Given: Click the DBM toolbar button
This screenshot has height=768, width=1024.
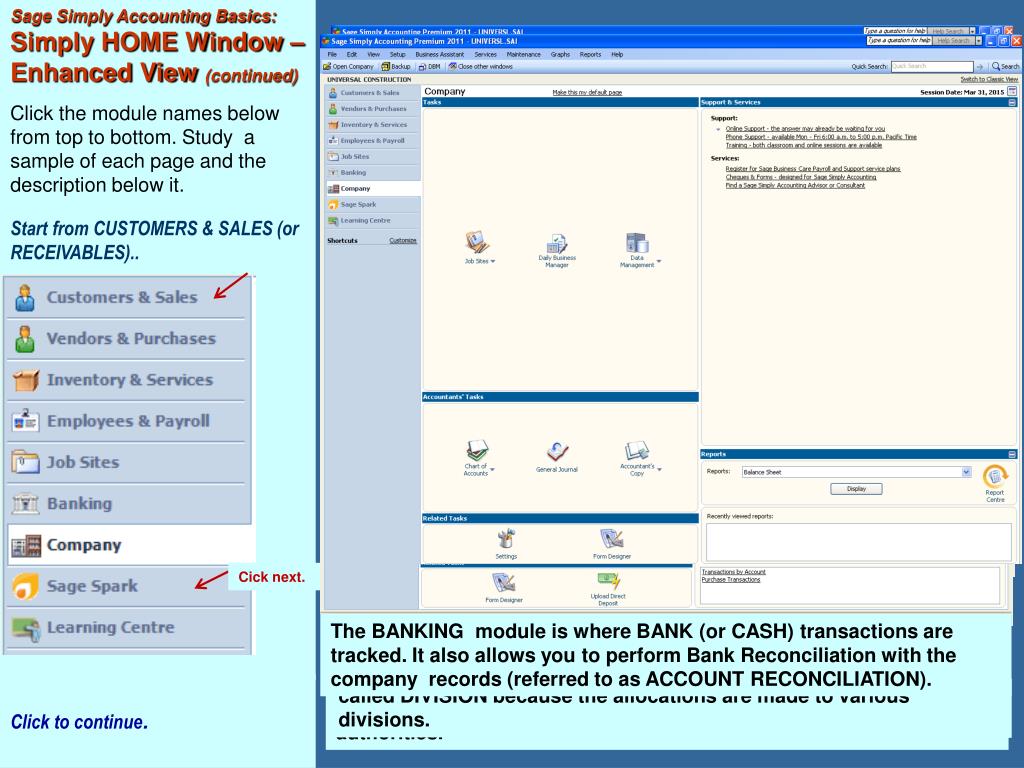Looking at the screenshot, I should click(x=430, y=67).
